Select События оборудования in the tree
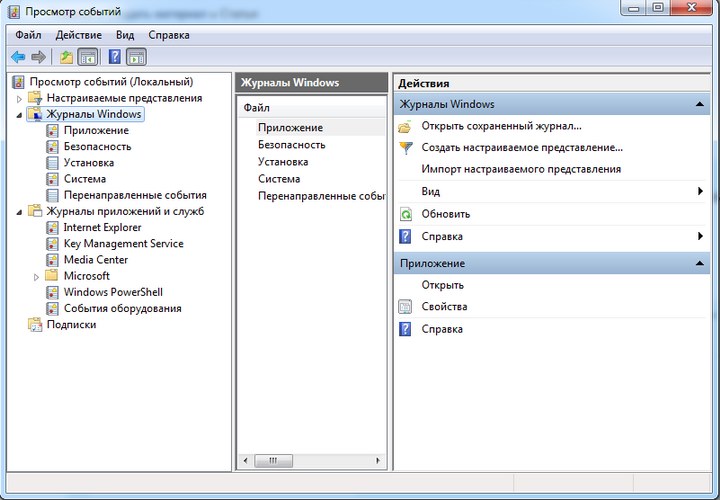720x500 pixels. coord(123,309)
